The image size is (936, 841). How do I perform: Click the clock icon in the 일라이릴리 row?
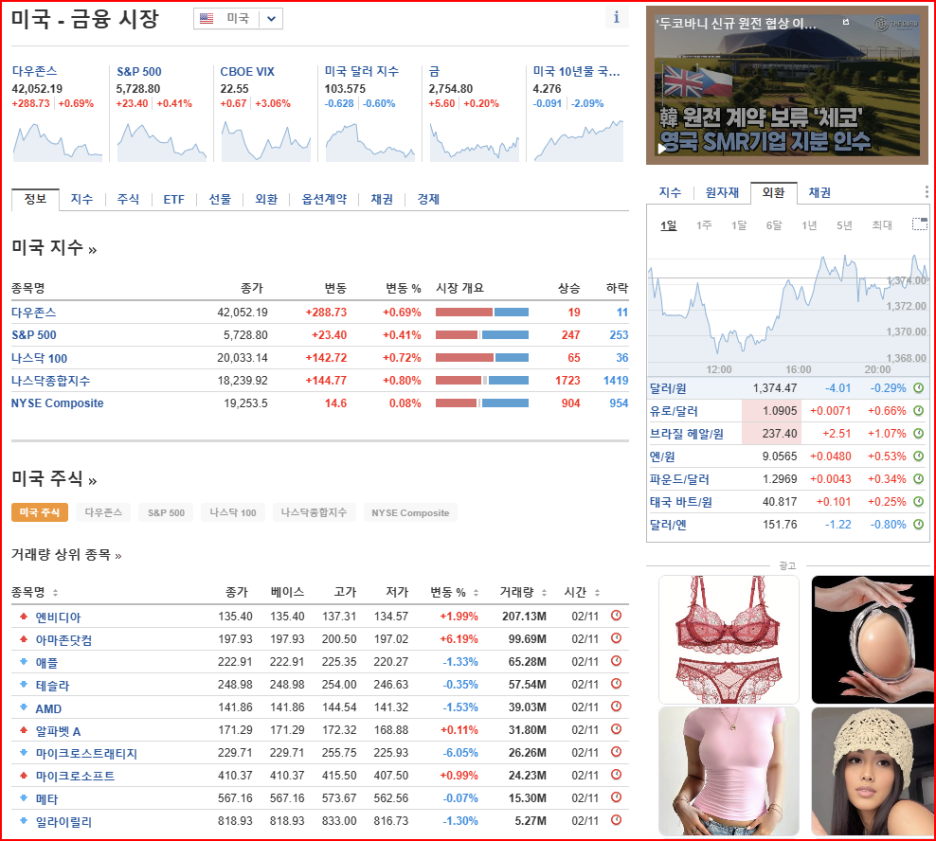[617, 820]
